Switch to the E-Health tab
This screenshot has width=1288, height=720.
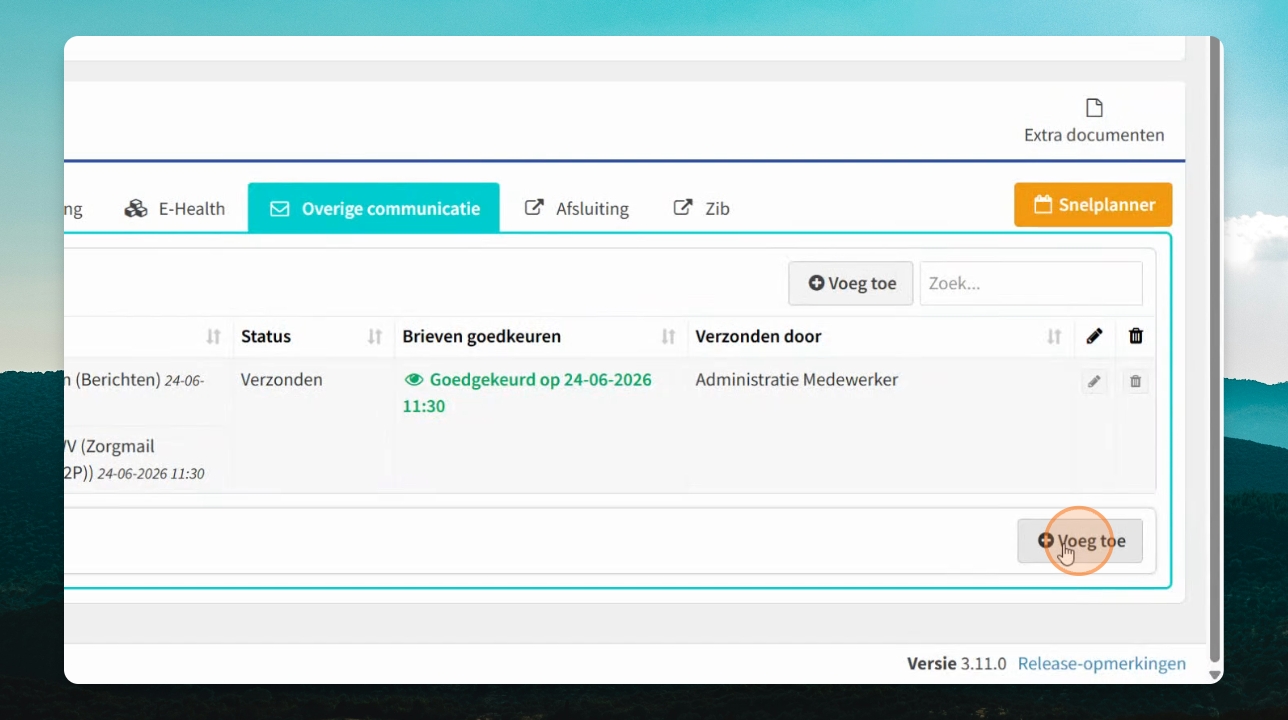175,208
